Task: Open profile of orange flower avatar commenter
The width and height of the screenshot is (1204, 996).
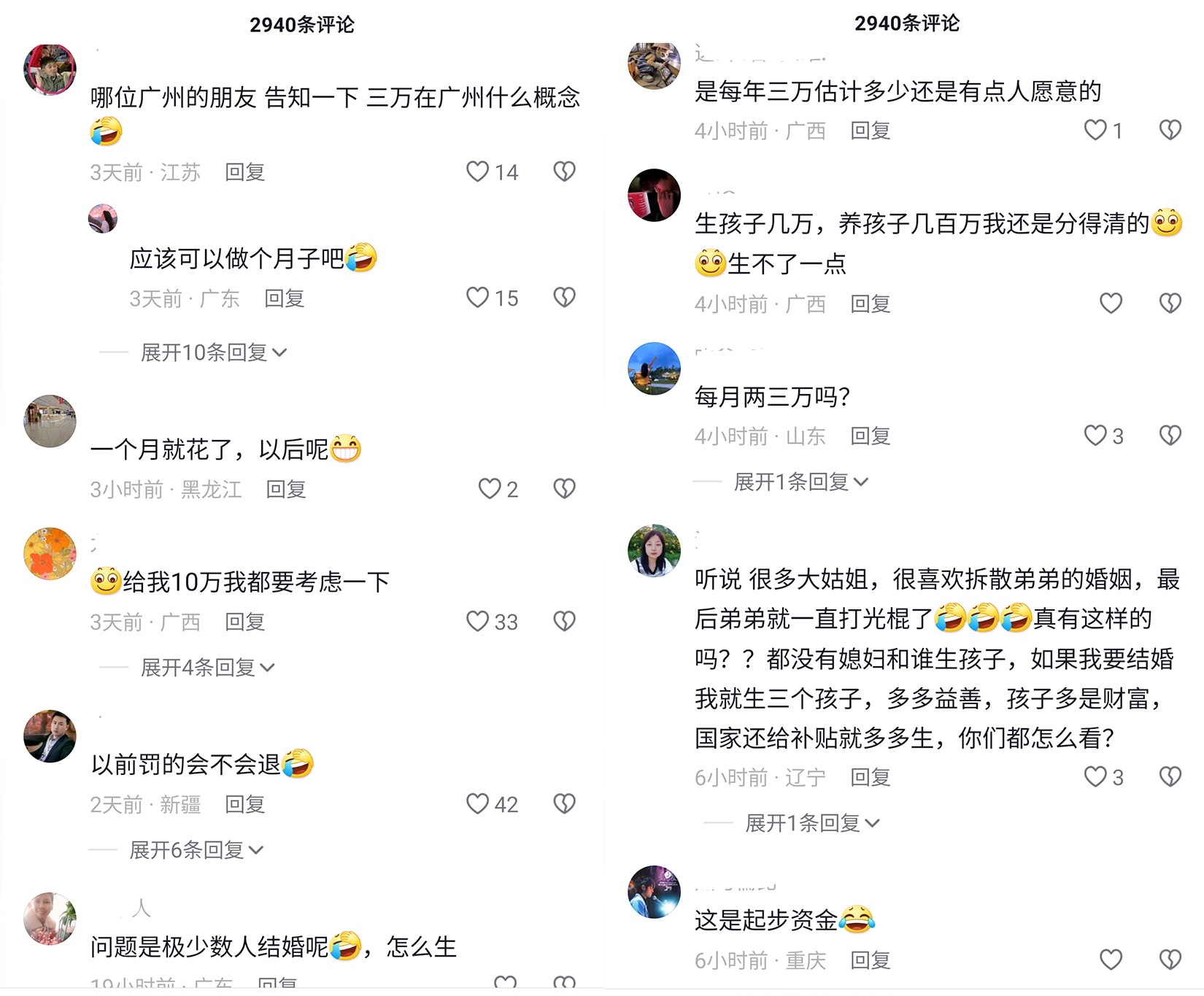Action: (50, 554)
